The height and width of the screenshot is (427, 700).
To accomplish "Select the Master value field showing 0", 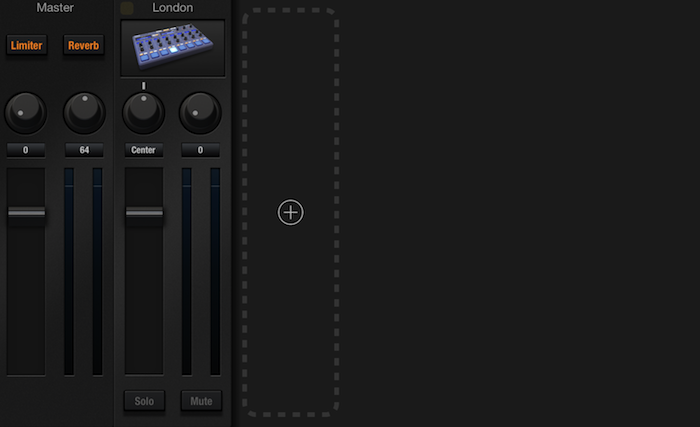I will (25, 150).
